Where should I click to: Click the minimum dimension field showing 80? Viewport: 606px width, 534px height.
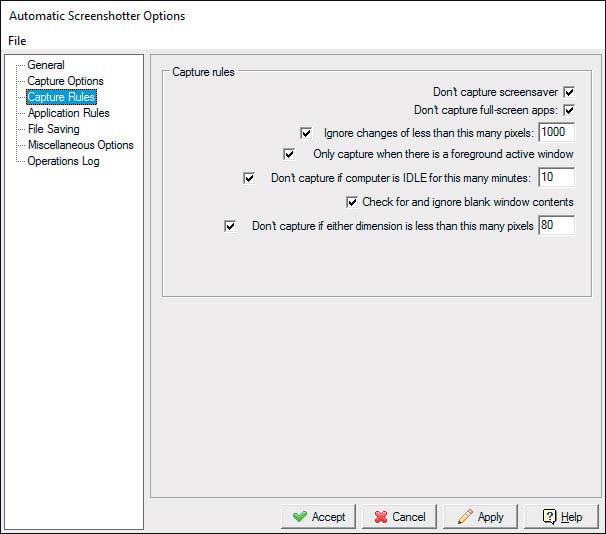coord(557,225)
